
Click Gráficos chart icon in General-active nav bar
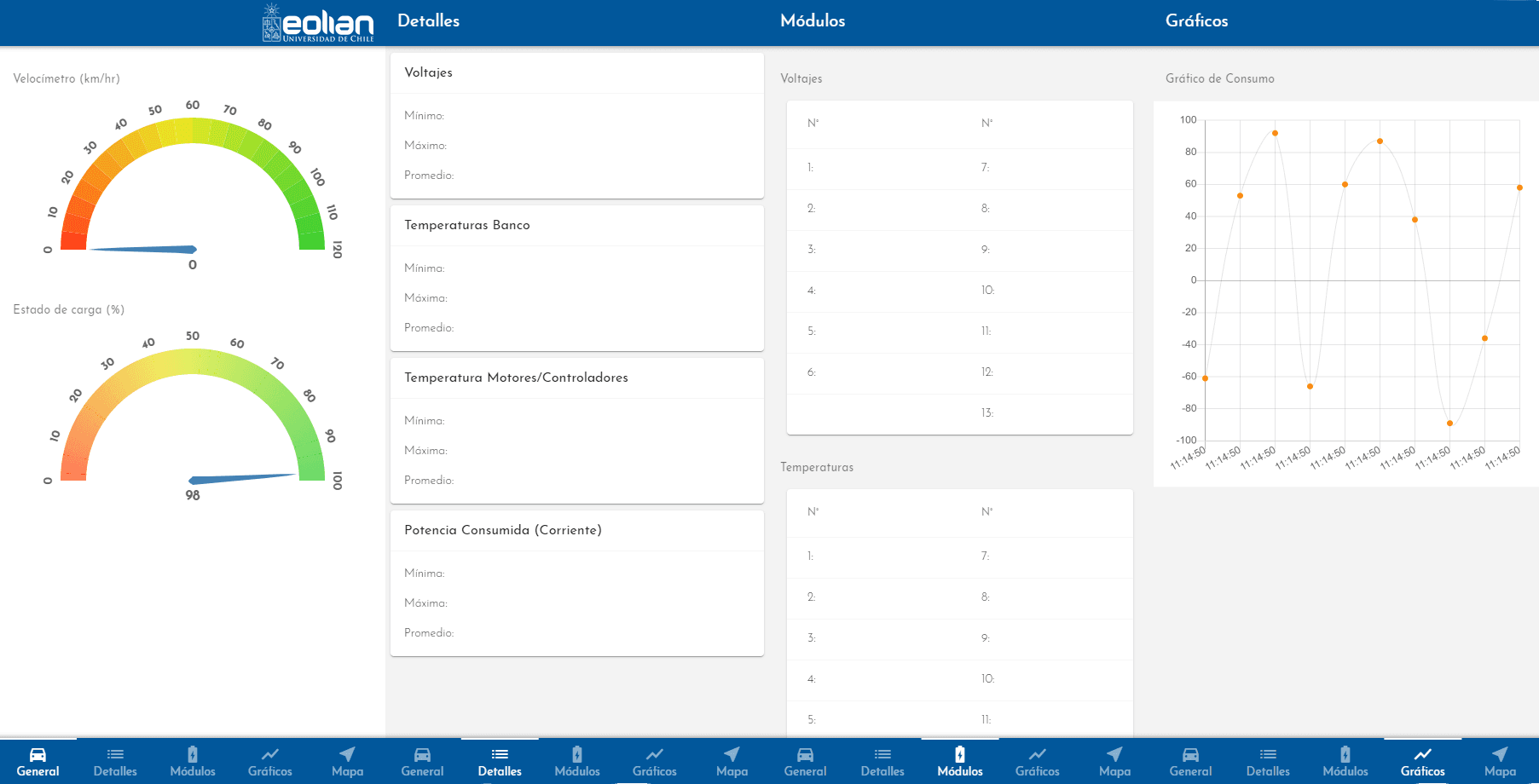tap(269, 754)
